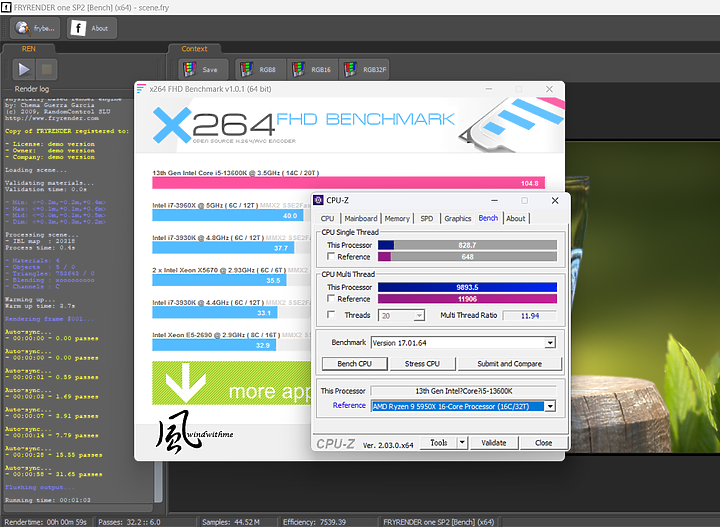Open the Reference processor dropdown
Viewport: 720px width, 527px height.
(463, 406)
